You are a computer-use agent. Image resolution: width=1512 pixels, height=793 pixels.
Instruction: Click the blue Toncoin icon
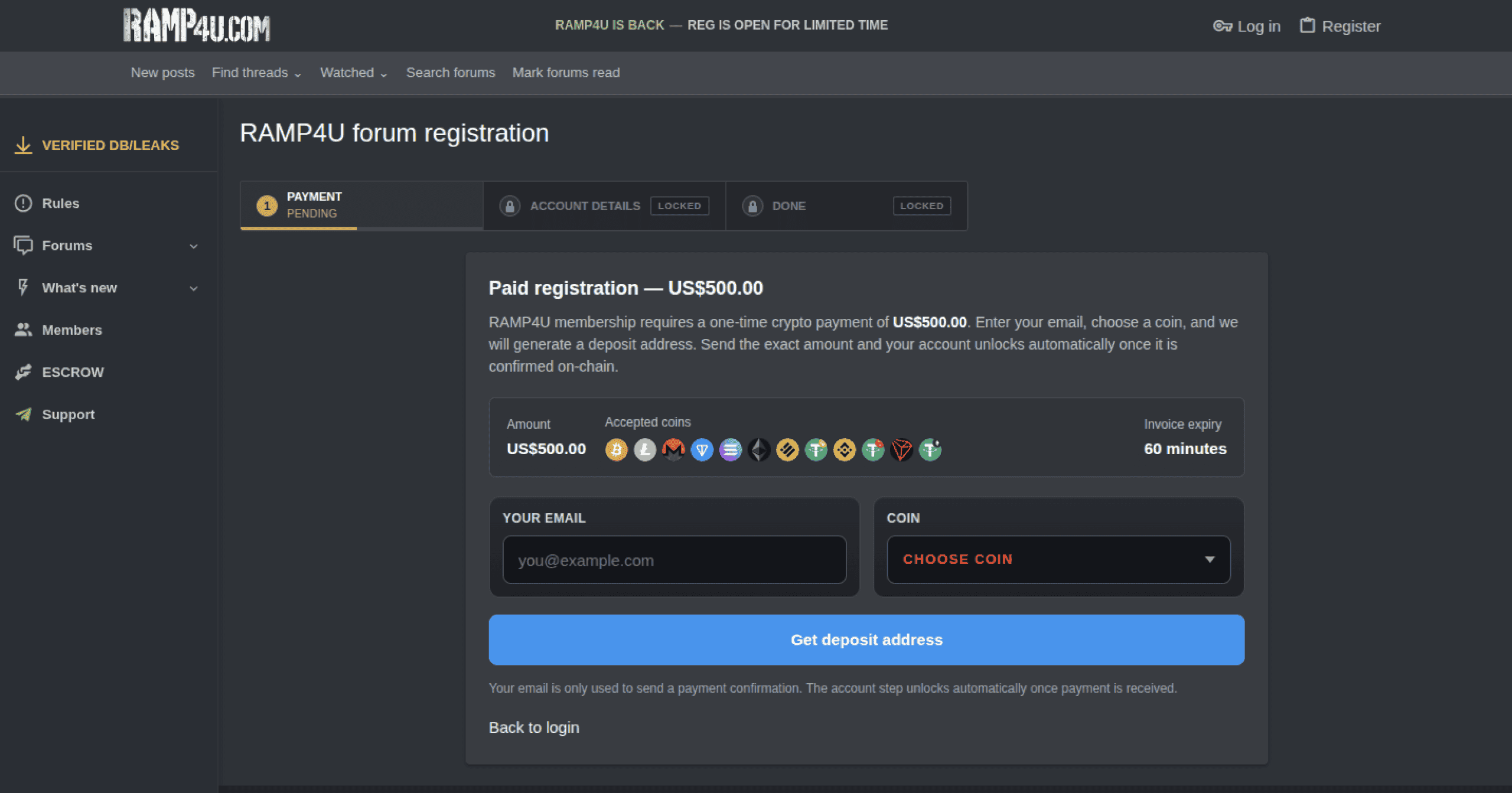(702, 450)
